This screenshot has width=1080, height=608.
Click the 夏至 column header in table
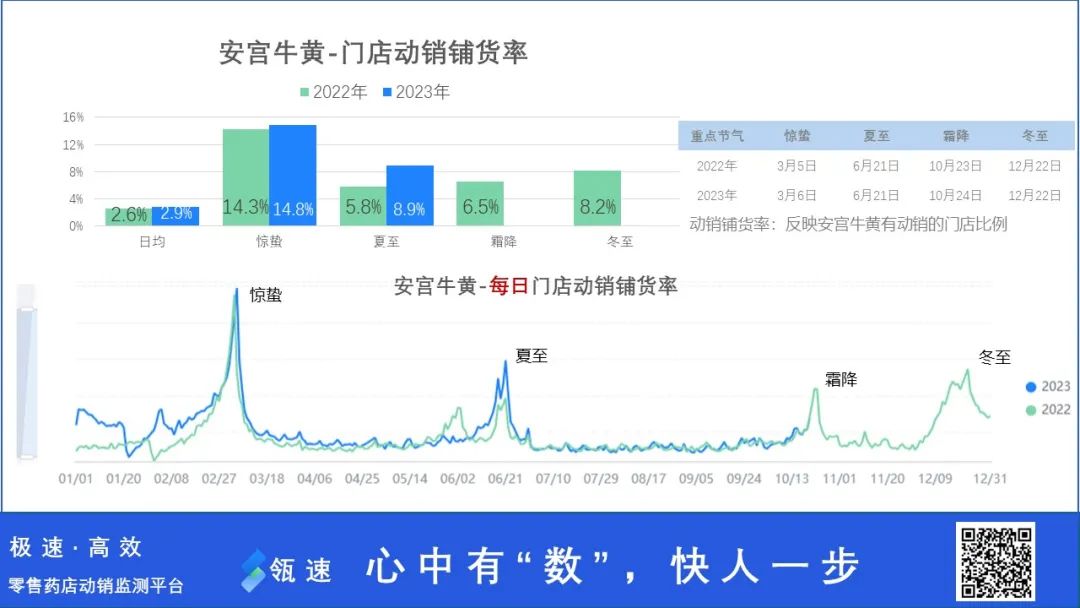point(876,136)
